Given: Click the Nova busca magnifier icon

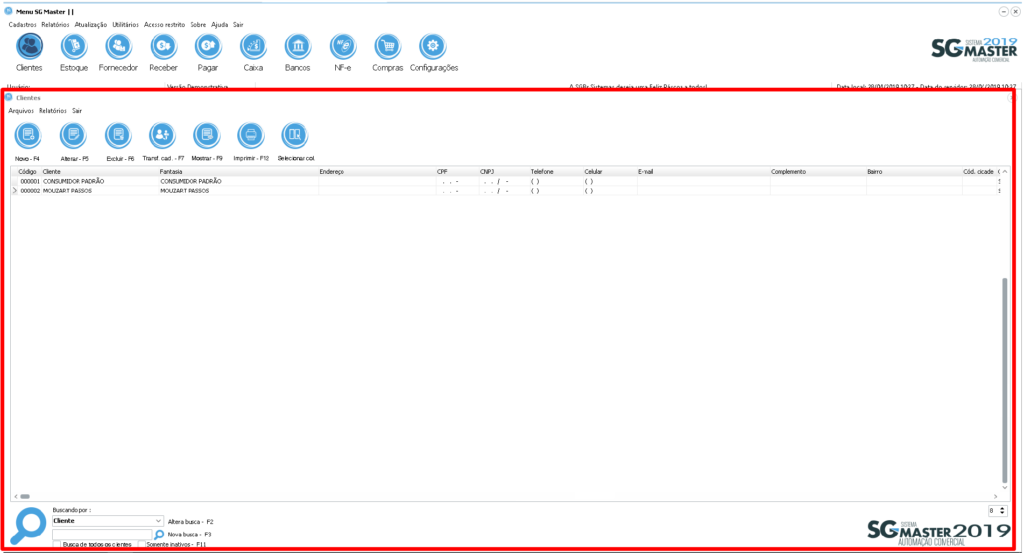Looking at the screenshot, I should [159, 535].
